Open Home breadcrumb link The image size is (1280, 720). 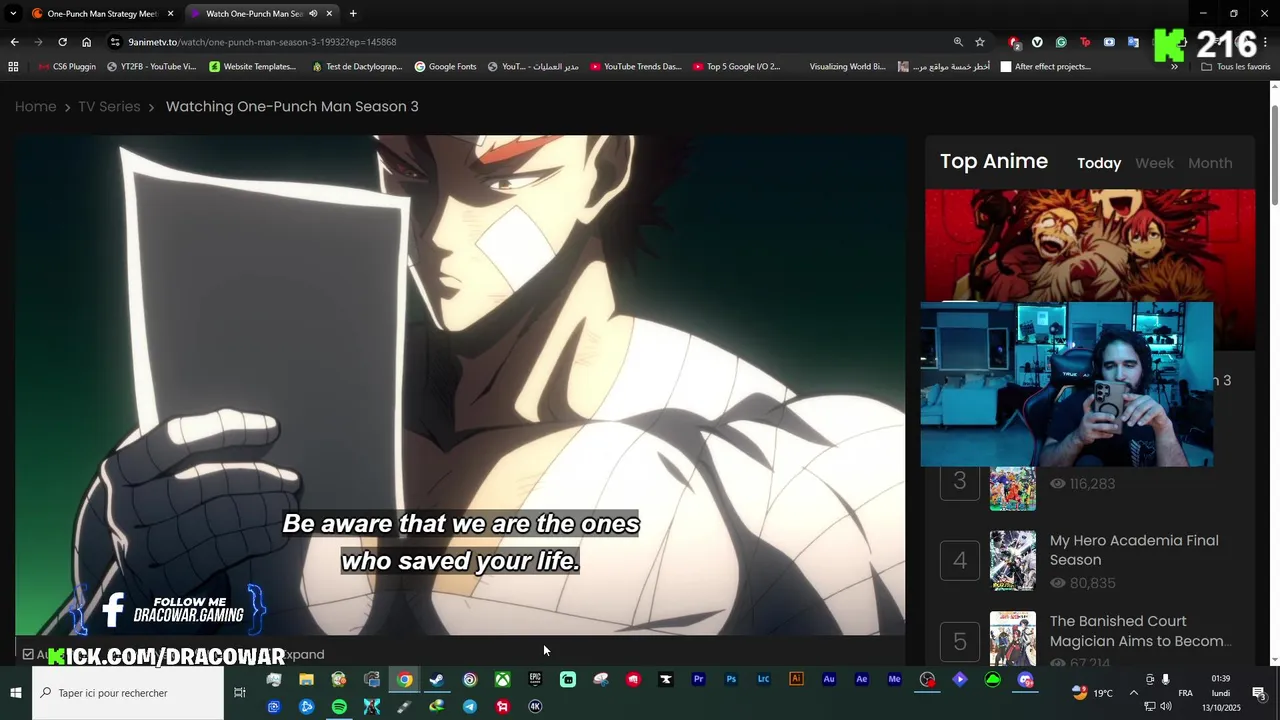tap(35, 106)
